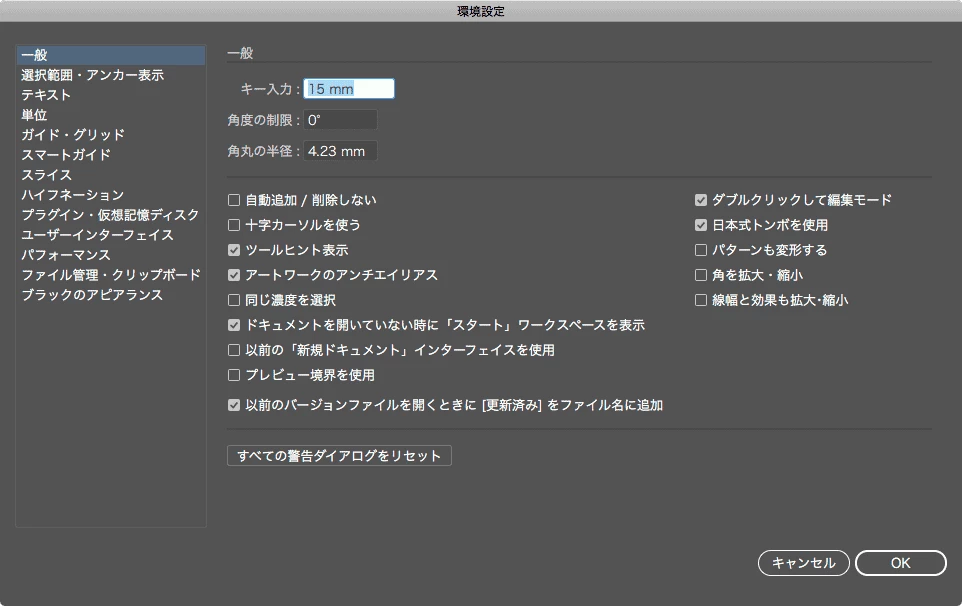The width and height of the screenshot is (962, 606).
Task: Switch to テキスト preferences
Action: coord(46,95)
